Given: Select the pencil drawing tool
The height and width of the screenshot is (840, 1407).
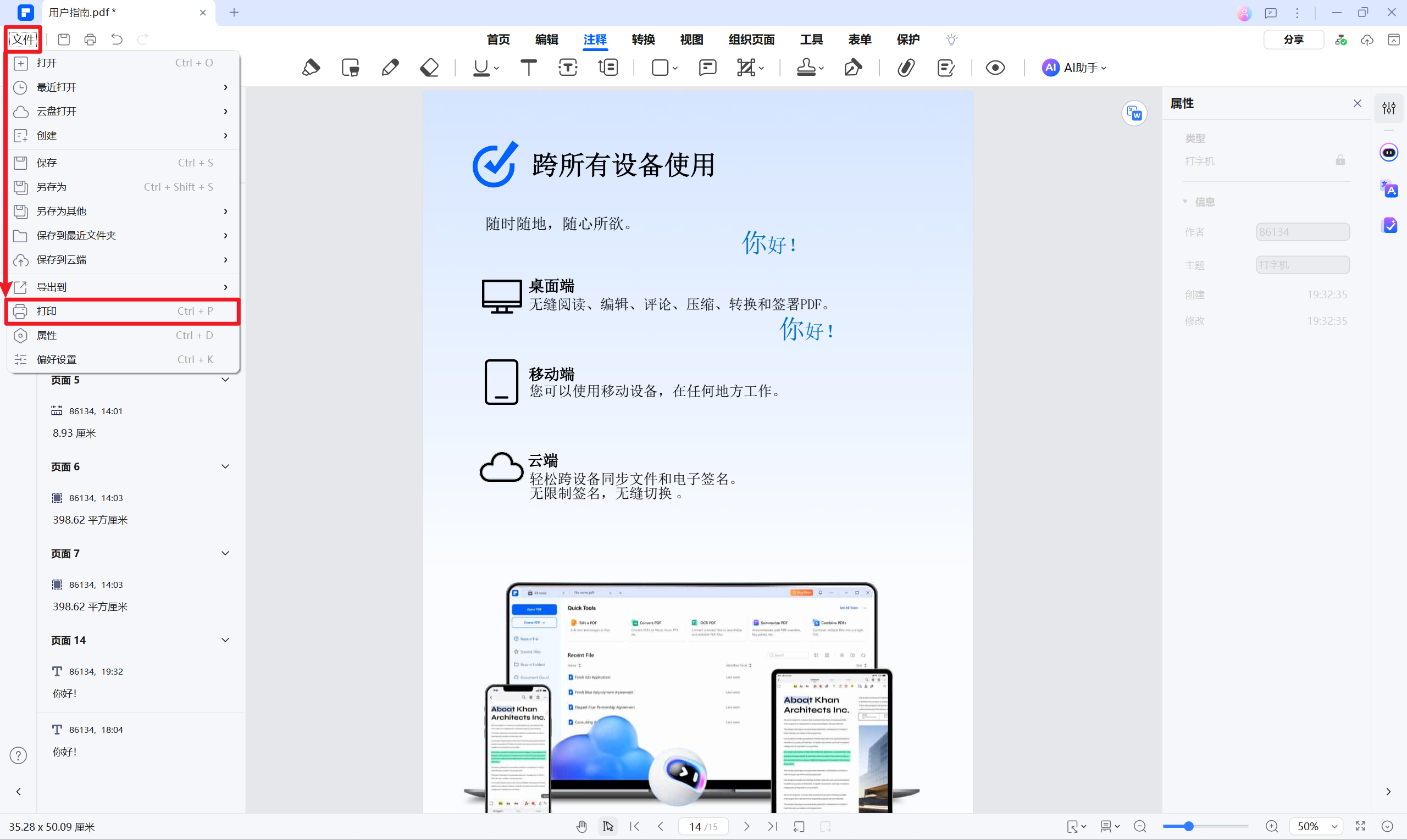Looking at the screenshot, I should [x=390, y=67].
